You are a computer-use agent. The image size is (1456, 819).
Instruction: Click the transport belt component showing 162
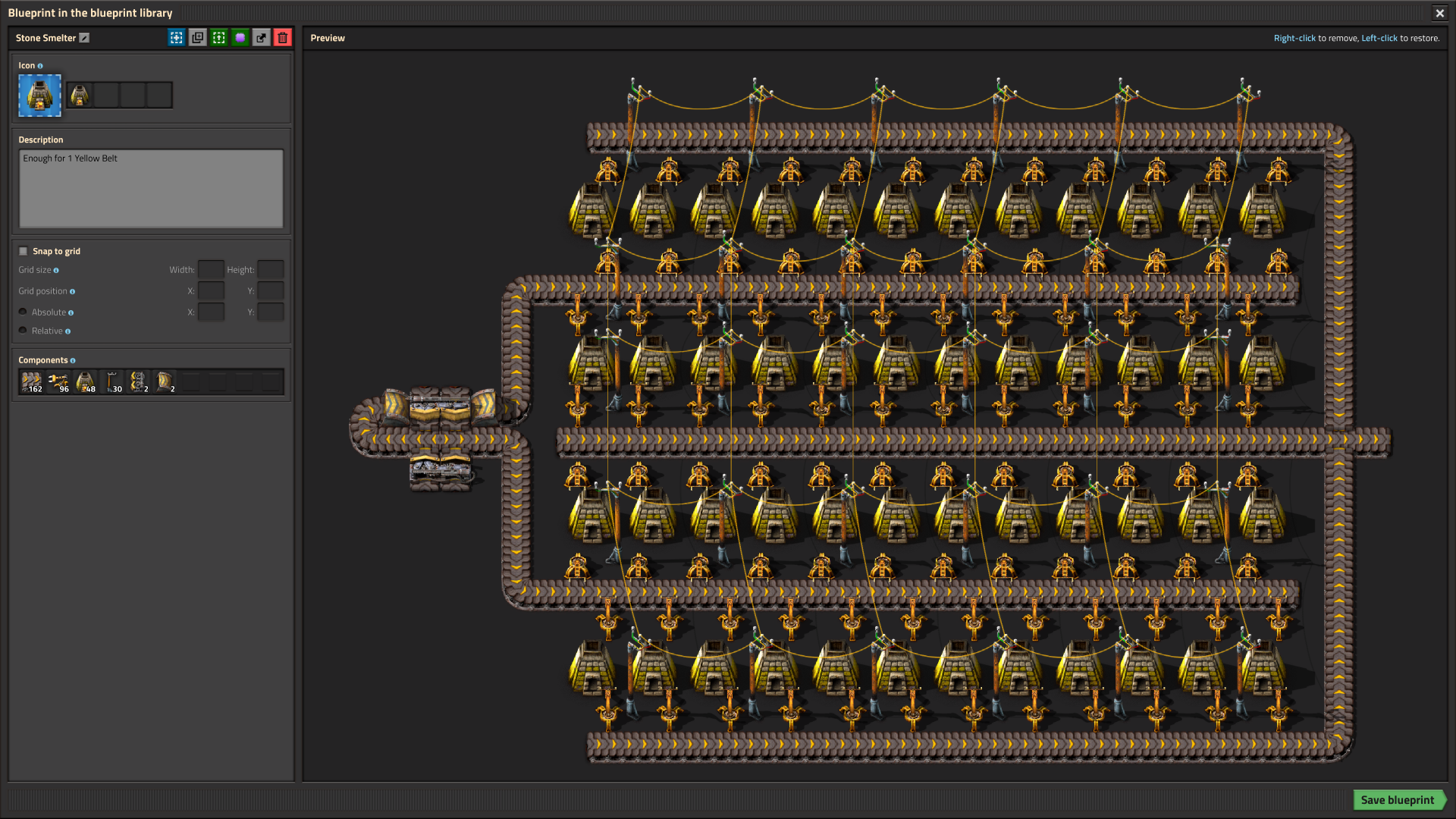click(32, 382)
